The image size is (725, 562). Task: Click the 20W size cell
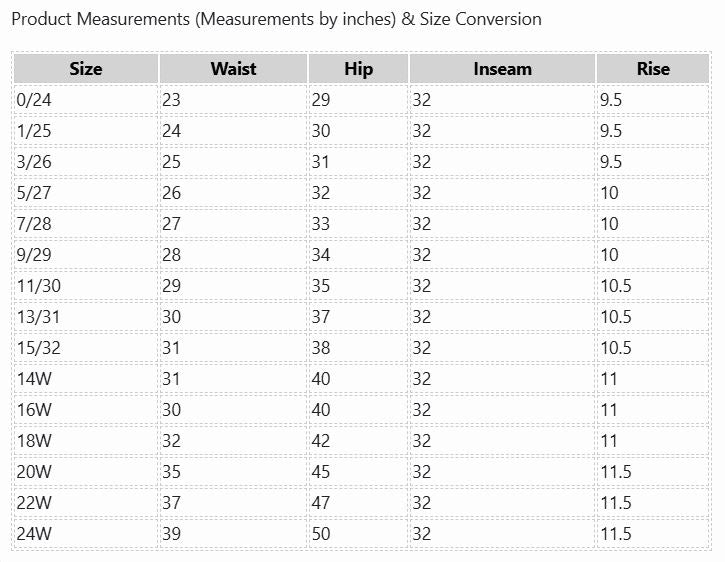click(x=86, y=472)
